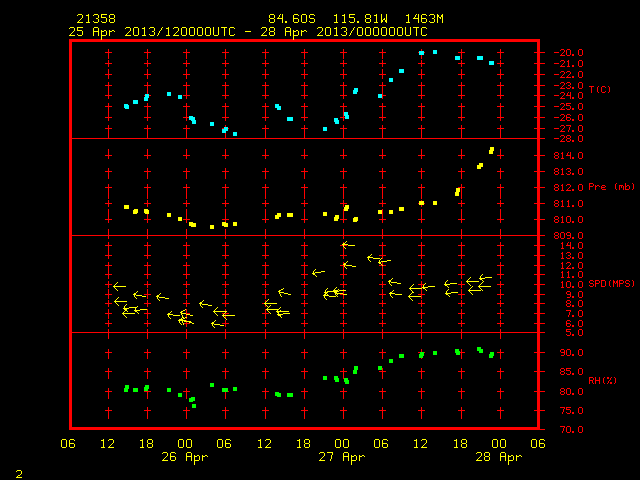Click the 1463M elevation text
640x480 pixels.
pyautogui.click(x=424, y=19)
